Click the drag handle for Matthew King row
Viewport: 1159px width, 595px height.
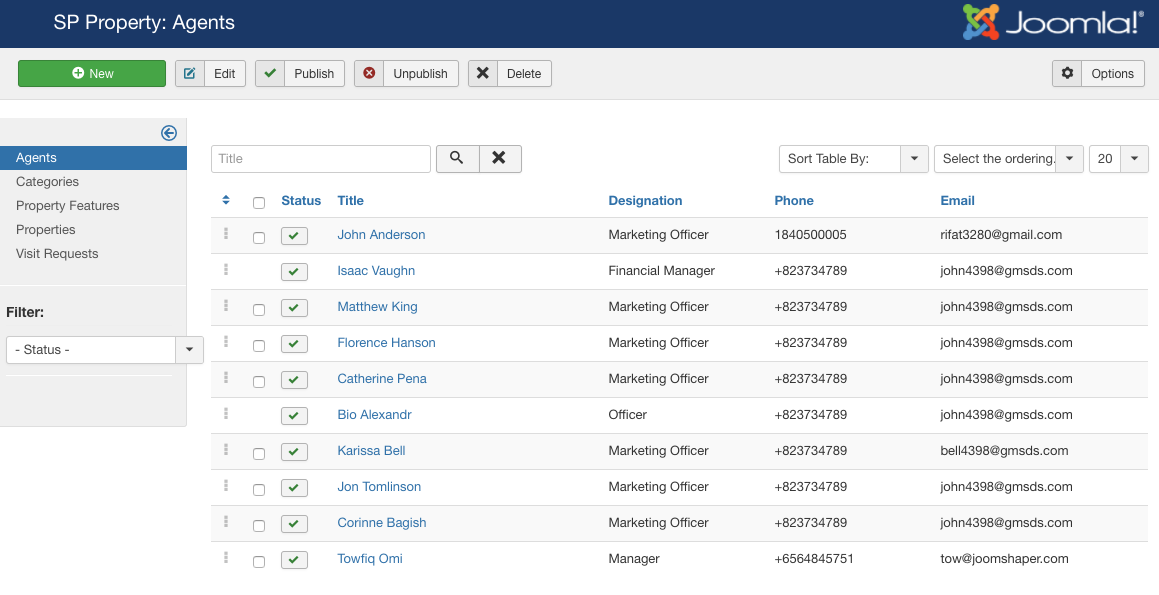pyautogui.click(x=226, y=306)
